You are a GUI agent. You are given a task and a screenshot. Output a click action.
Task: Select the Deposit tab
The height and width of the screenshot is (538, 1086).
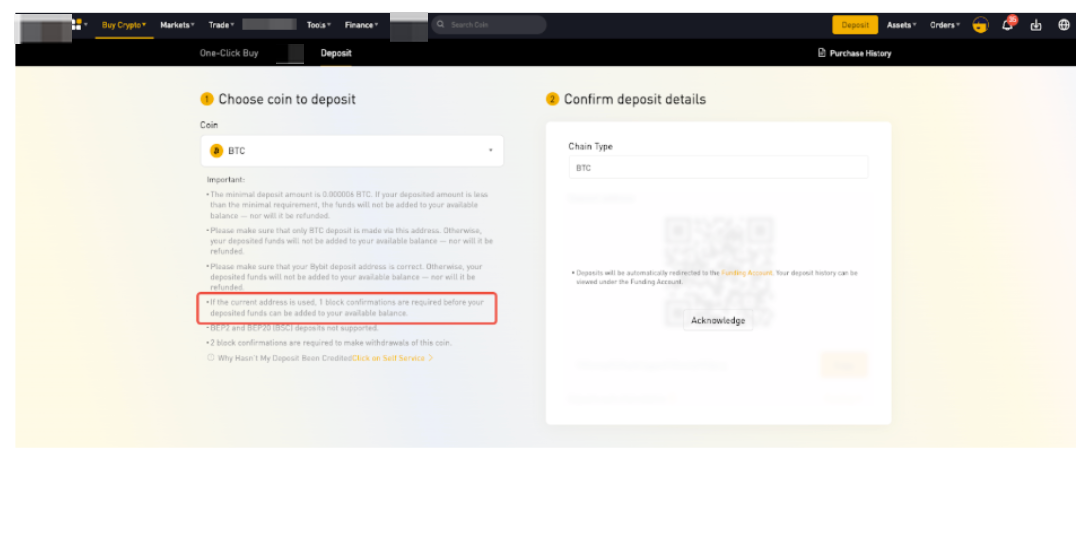click(336, 53)
